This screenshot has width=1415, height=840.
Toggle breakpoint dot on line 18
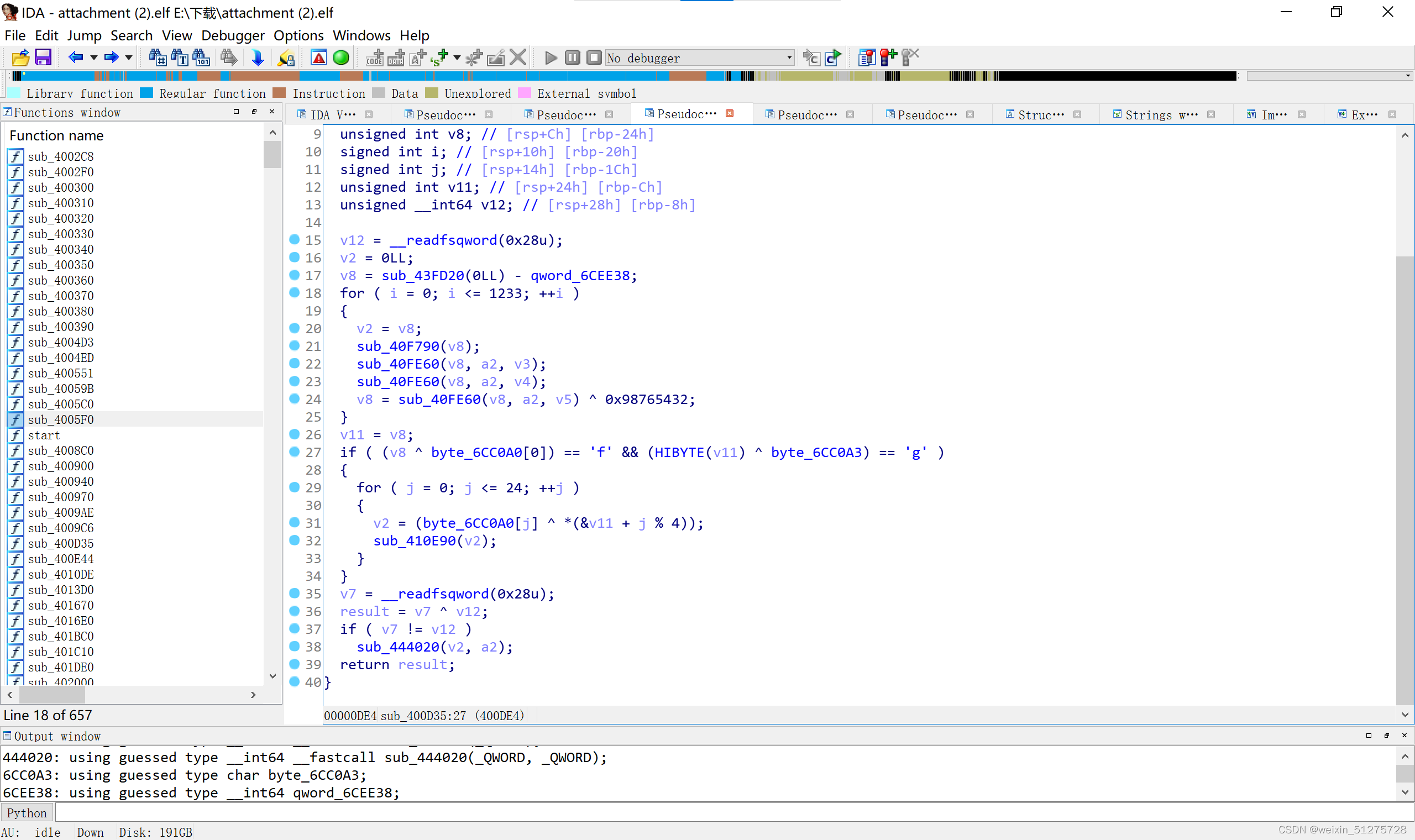click(x=294, y=293)
